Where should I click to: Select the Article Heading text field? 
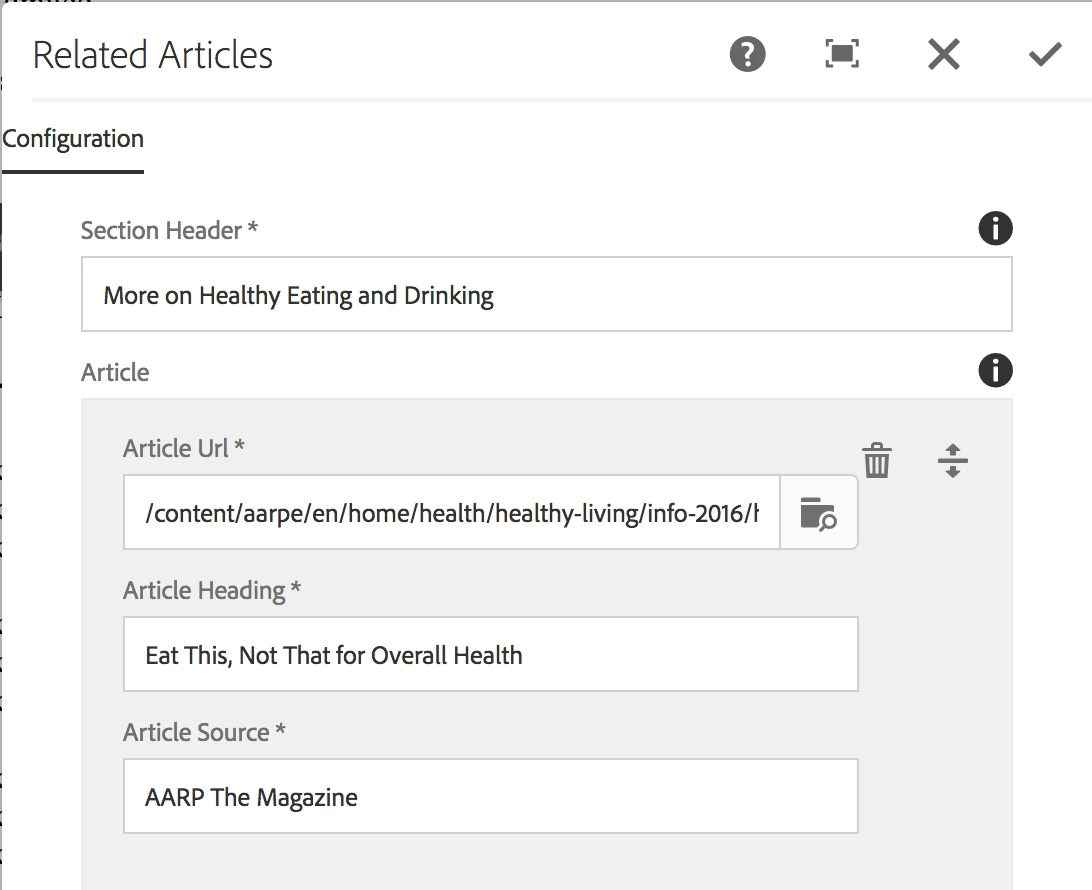(491, 655)
